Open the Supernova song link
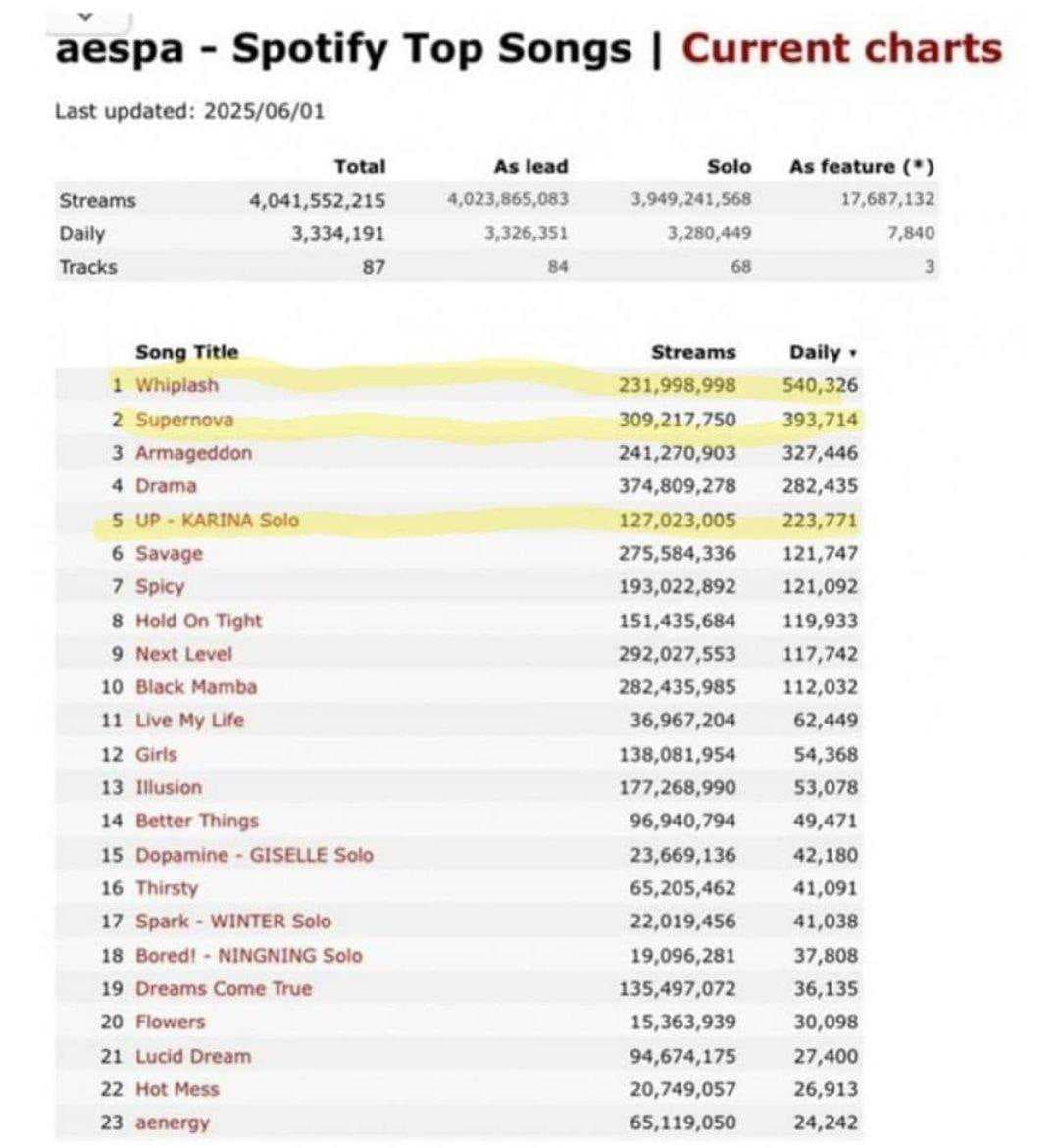Screen dimensions: 1059x1148 coord(184,420)
